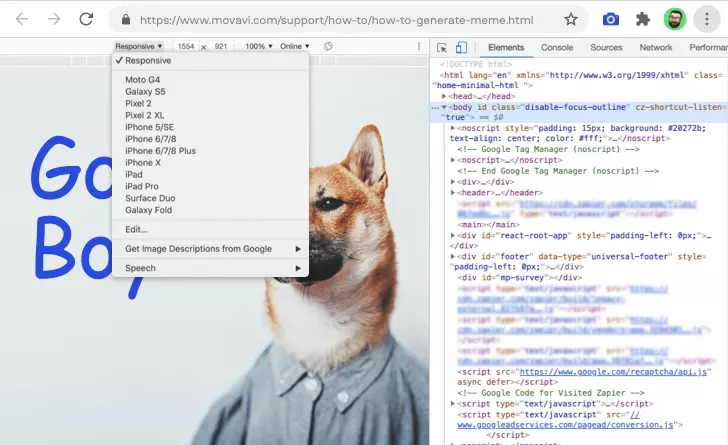Rotate the device viewport orientation

328,46
